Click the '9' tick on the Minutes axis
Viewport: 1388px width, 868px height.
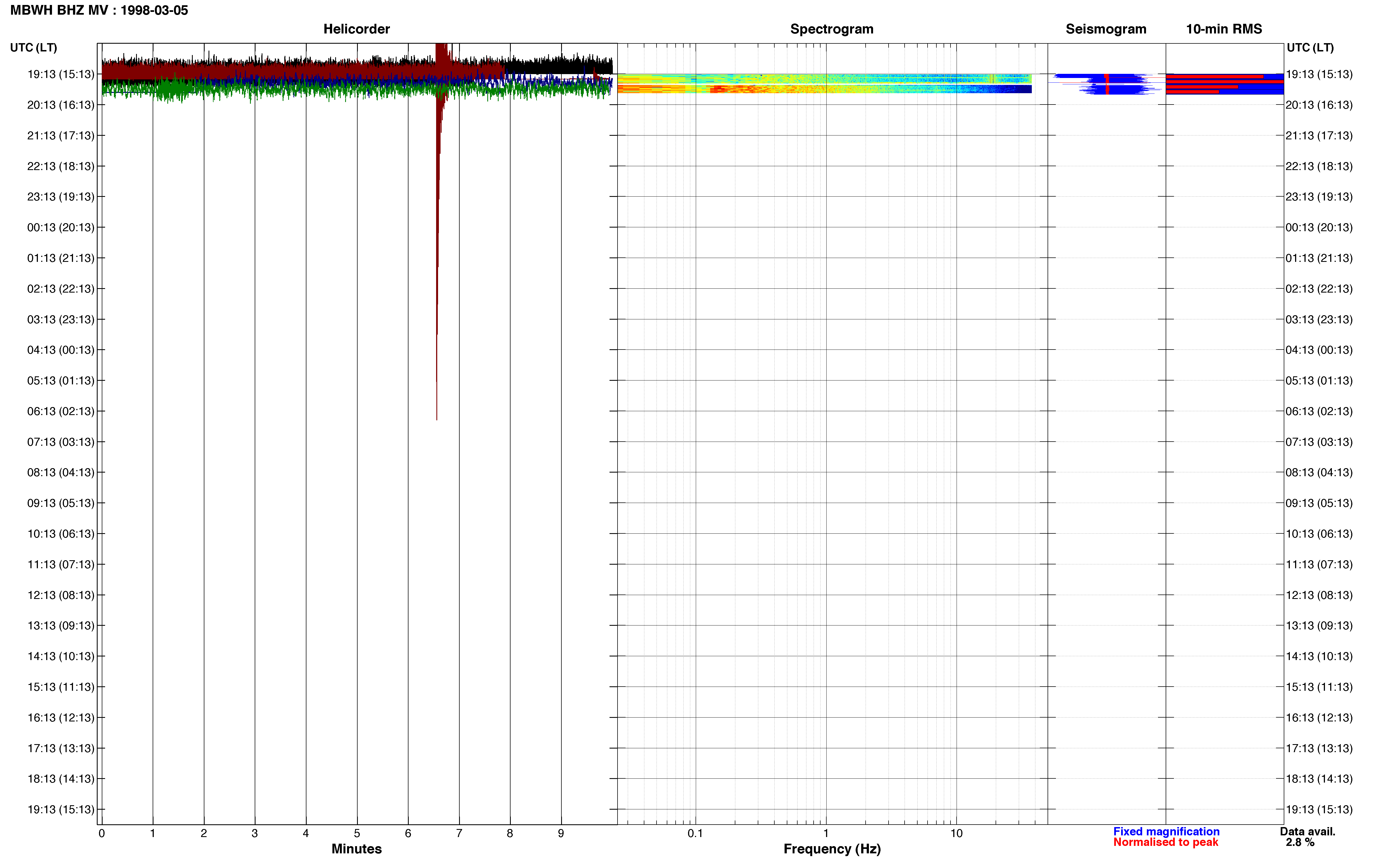[x=561, y=833]
